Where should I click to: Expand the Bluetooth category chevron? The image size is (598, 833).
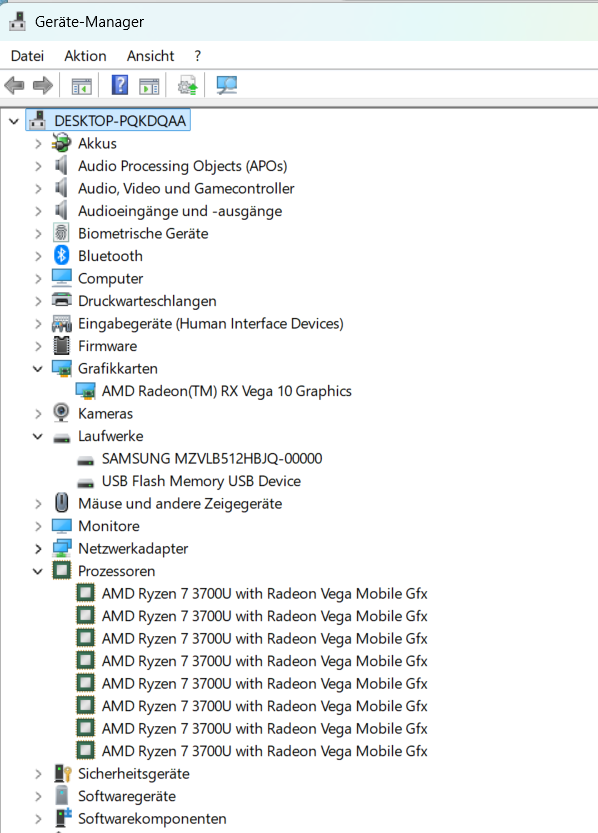(x=38, y=256)
